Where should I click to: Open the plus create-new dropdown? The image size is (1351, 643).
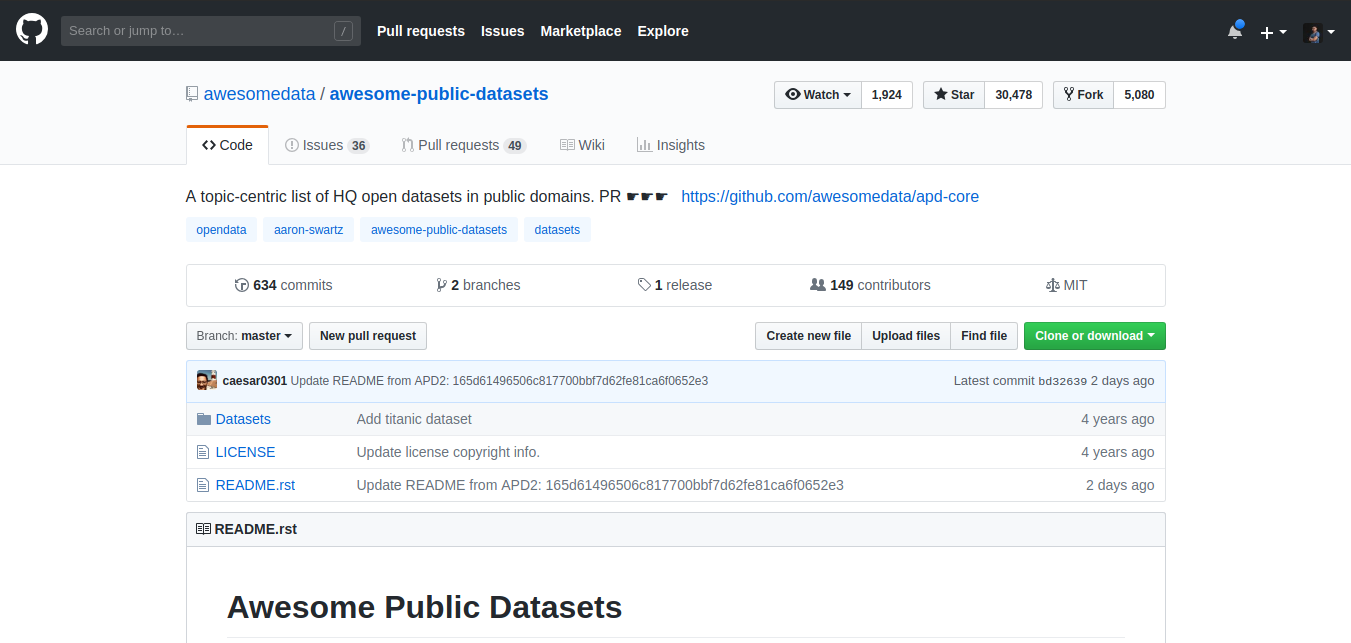tap(1273, 32)
